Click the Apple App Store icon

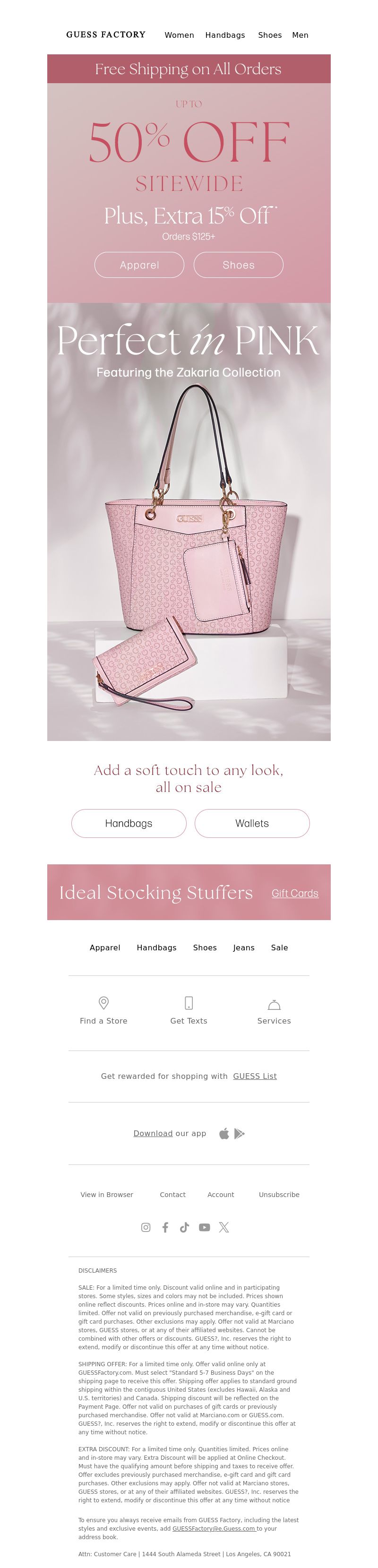[224, 1133]
